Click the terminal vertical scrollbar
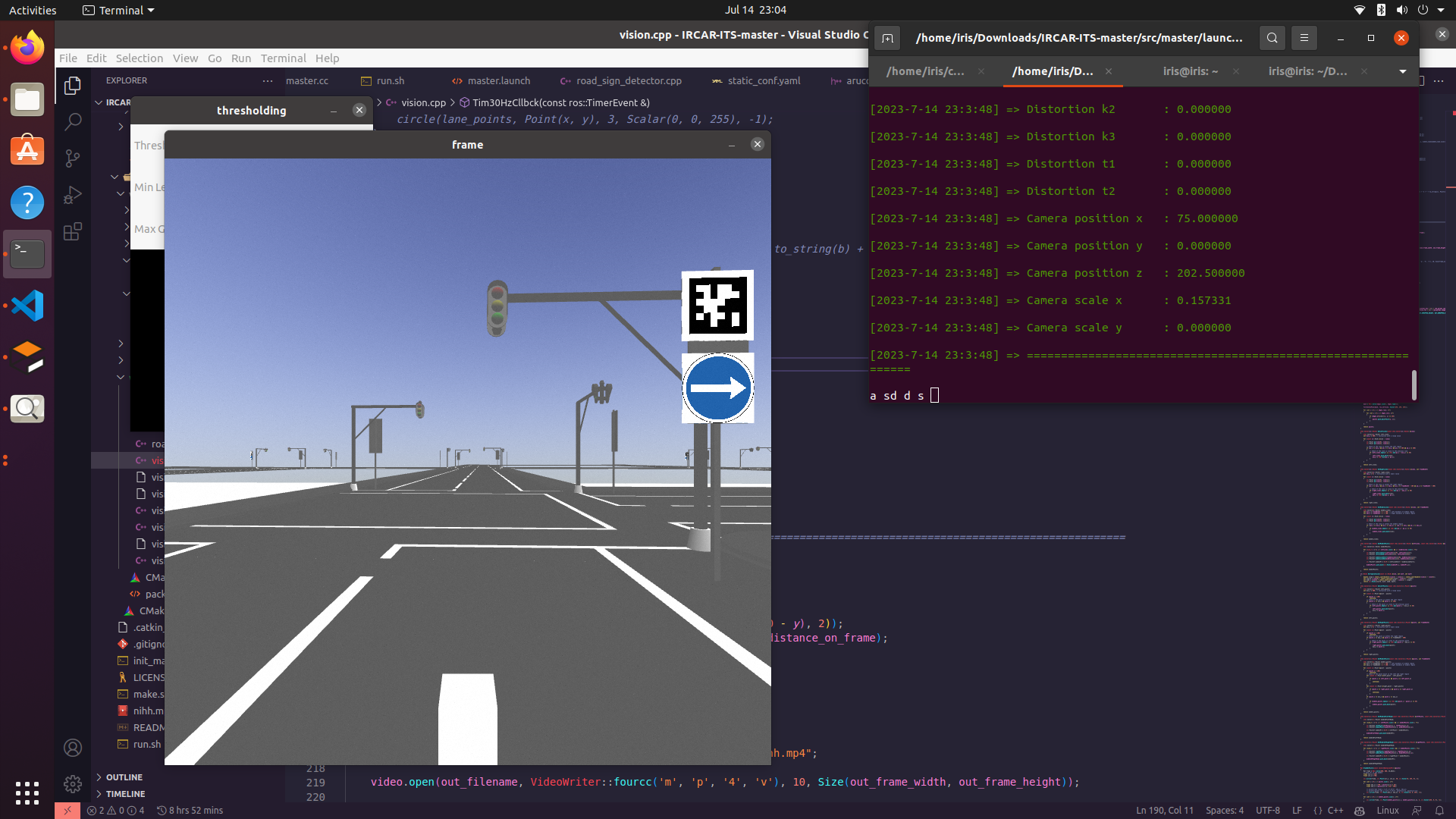 pyautogui.click(x=1414, y=384)
